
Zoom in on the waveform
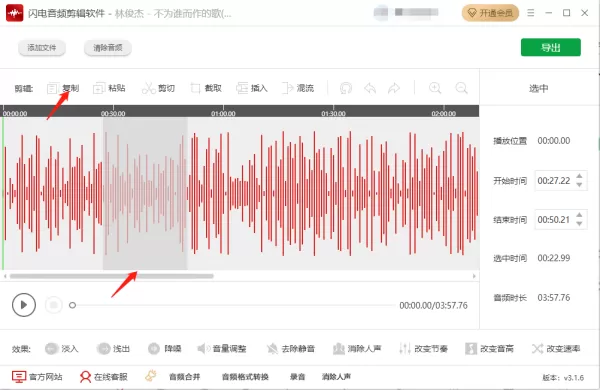[435, 88]
